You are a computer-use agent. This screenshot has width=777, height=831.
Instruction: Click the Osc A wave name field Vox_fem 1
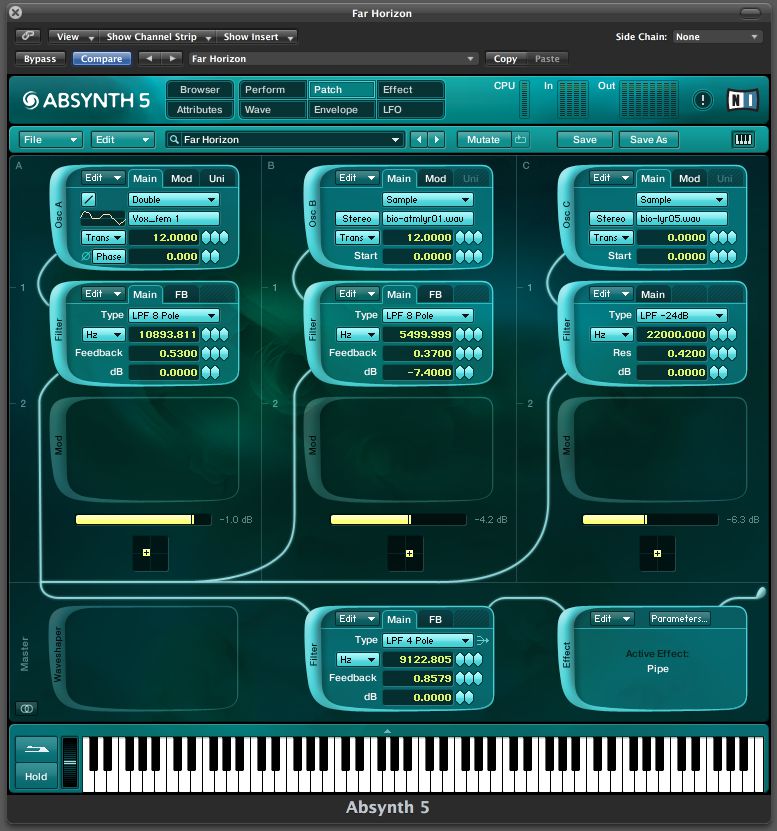(173, 218)
